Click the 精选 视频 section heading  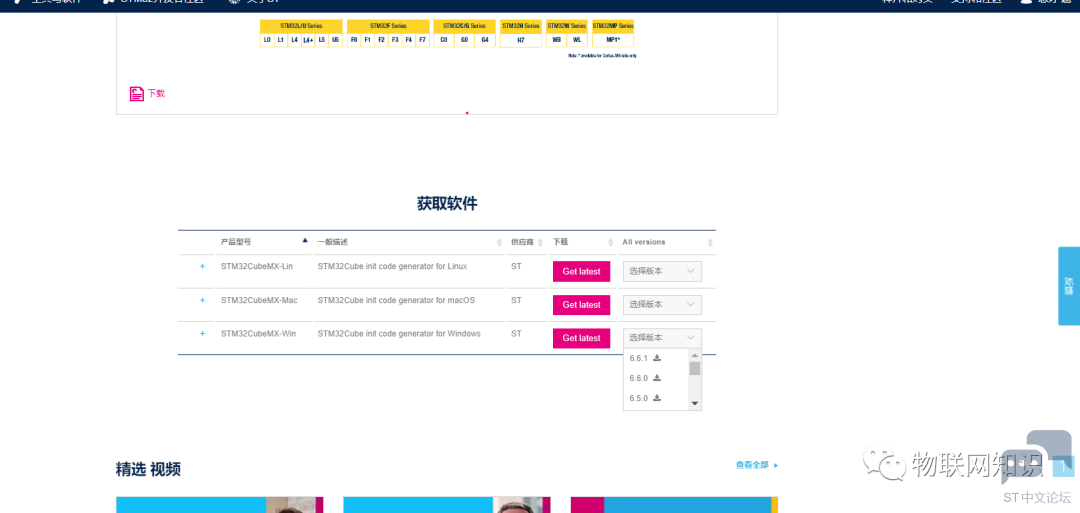148,470
